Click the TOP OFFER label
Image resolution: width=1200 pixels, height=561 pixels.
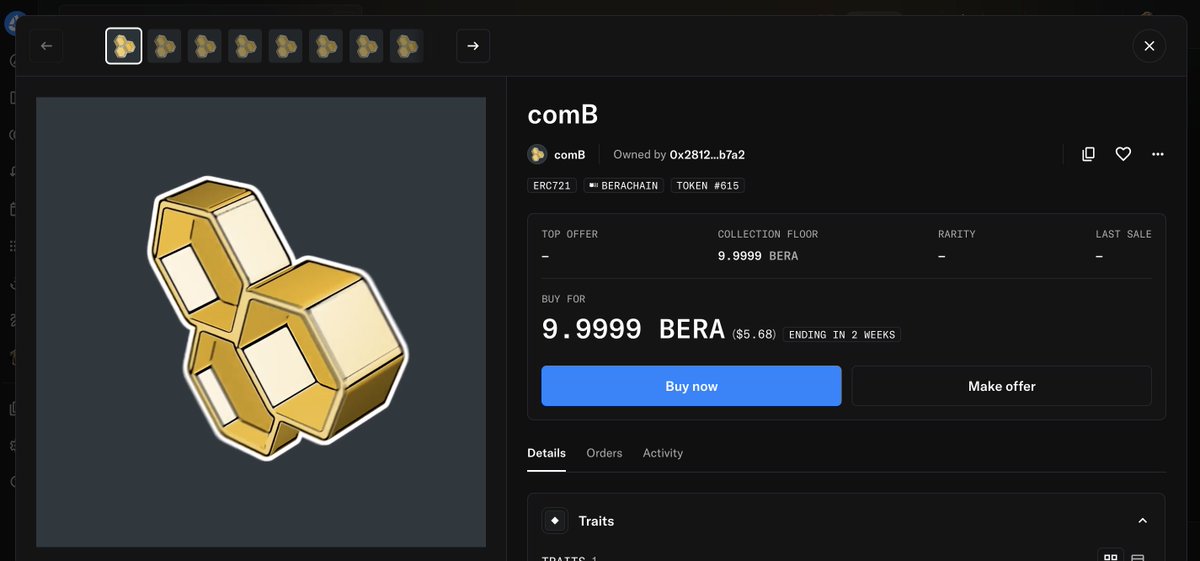pyautogui.click(x=570, y=234)
